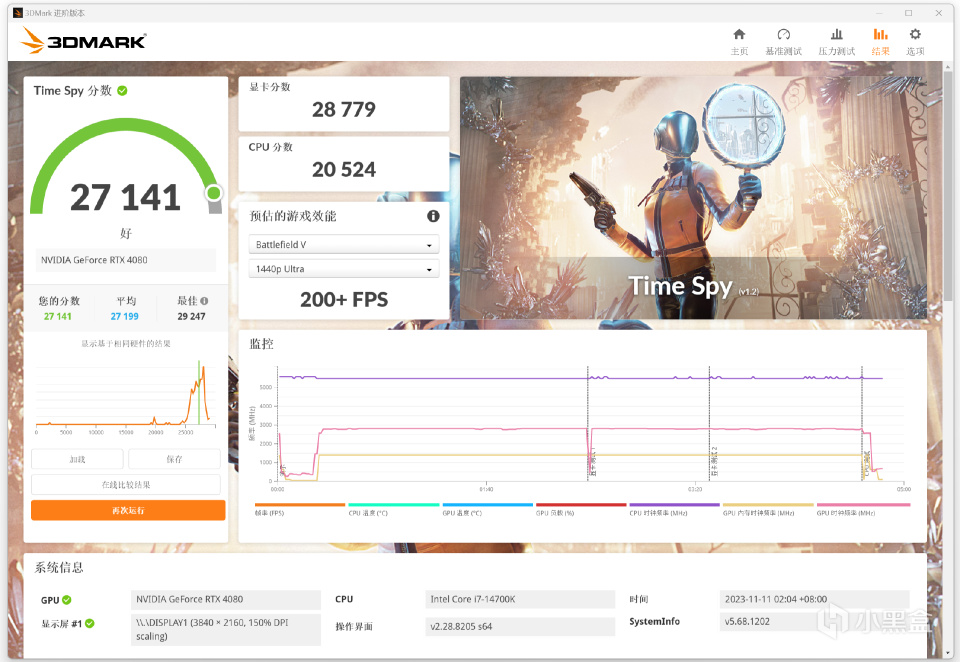The image size is (960, 662).
Task: Switch to the Results tab
Action: [x=880, y=42]
